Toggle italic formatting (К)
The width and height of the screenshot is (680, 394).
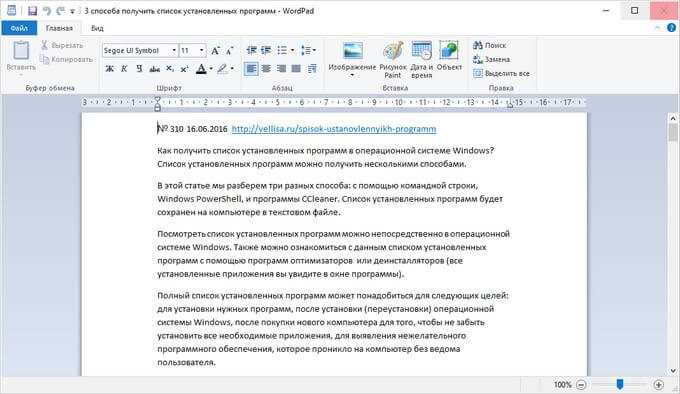point(124,68)
